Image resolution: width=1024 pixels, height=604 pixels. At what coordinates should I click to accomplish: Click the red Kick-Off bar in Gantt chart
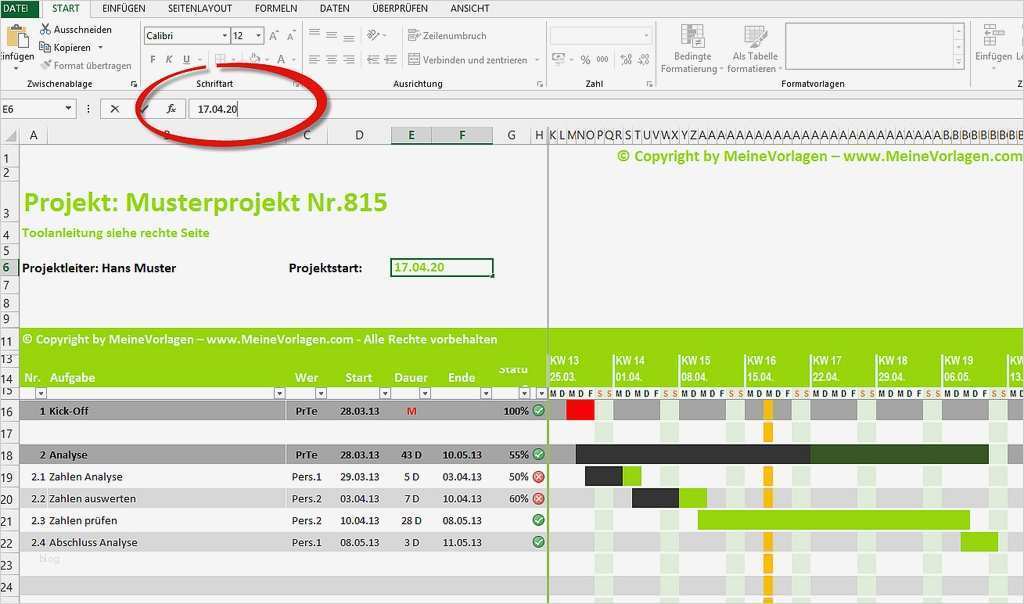pyautogui.click(x=580, y=411)
